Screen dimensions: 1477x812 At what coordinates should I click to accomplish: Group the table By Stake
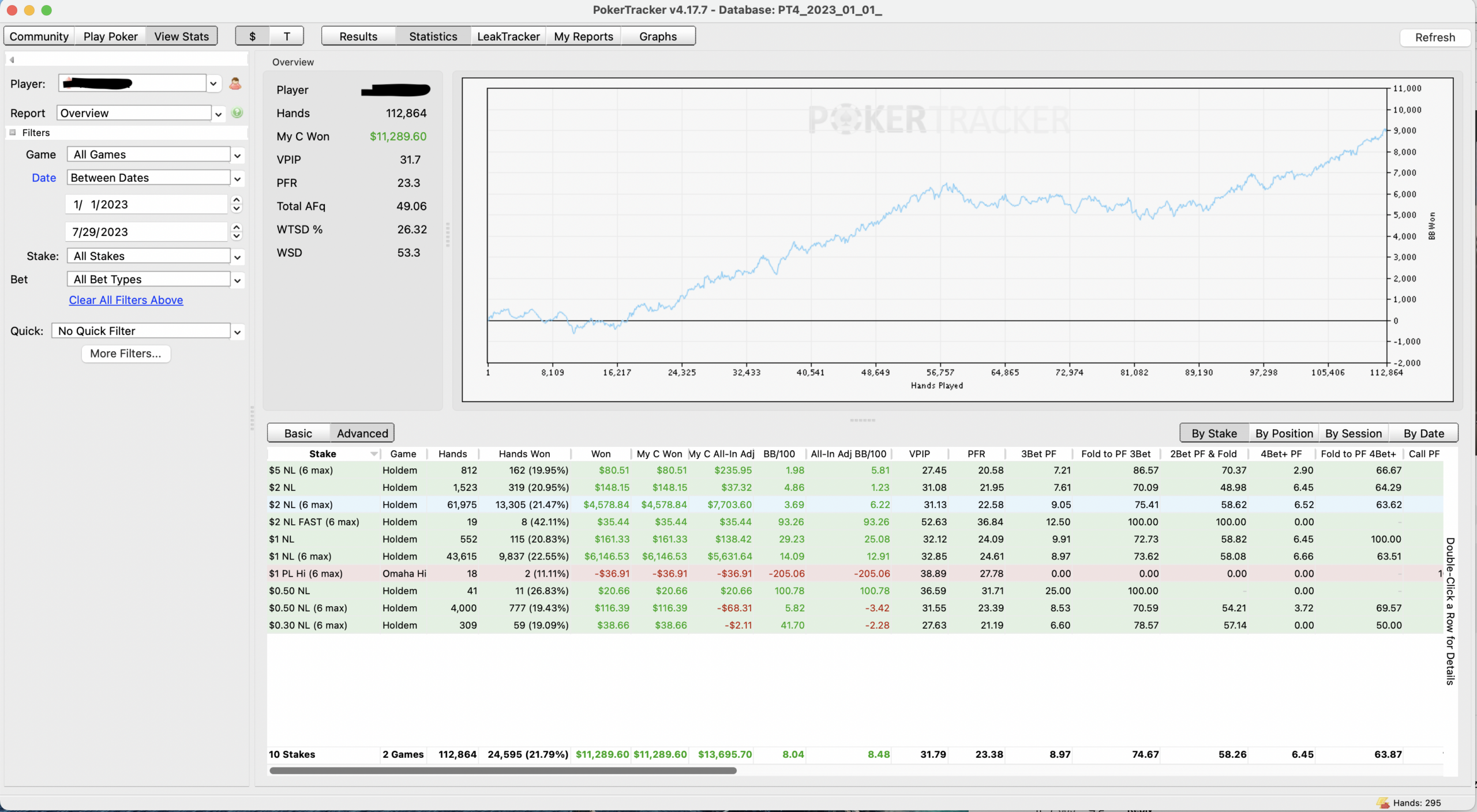tap(1214, 433)
